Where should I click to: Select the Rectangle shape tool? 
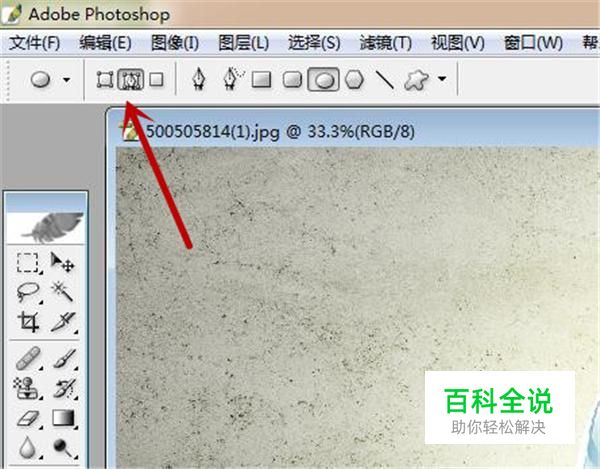click(x=261, y=80)
